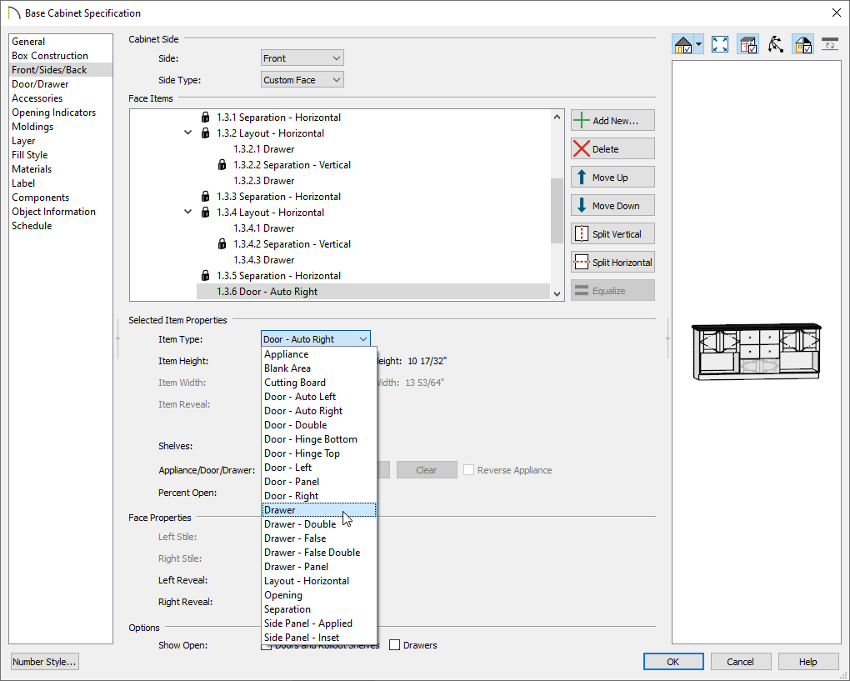
Task: Toggle the line weight icon in preview toolbar
Action: coord(830,44)
